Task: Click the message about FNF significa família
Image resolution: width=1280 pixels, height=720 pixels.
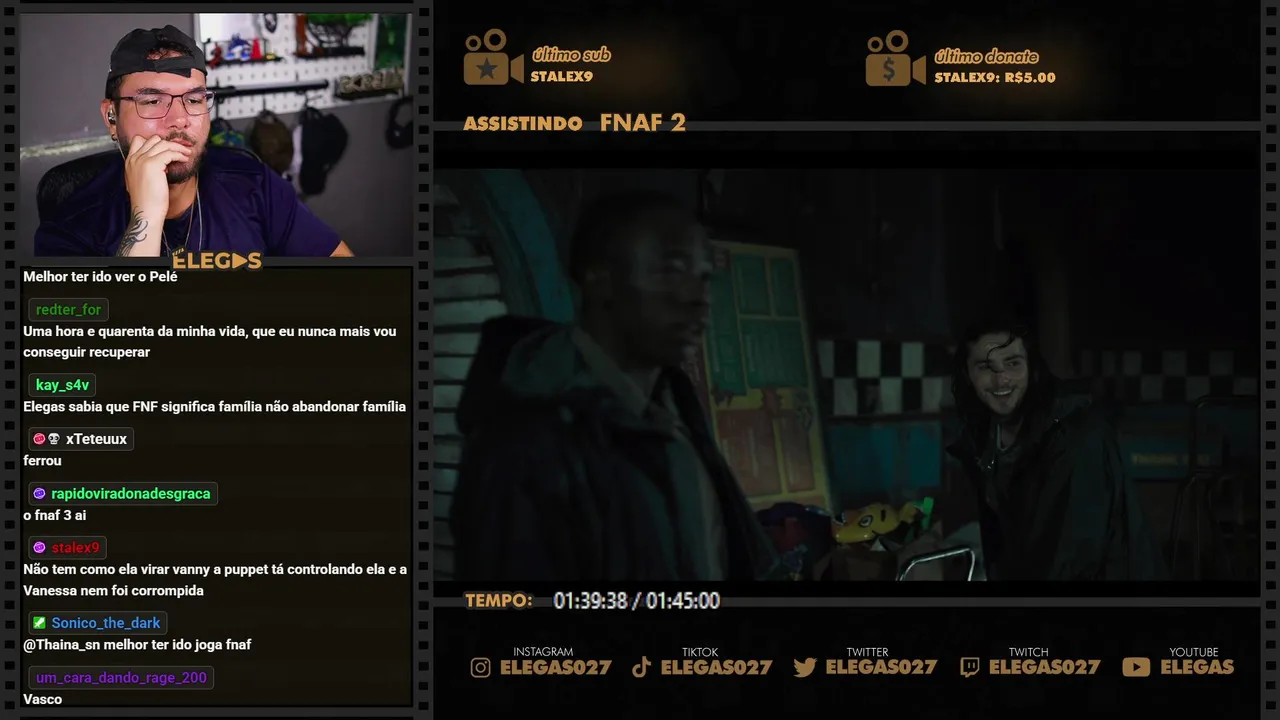Action: tap(214, 407)
